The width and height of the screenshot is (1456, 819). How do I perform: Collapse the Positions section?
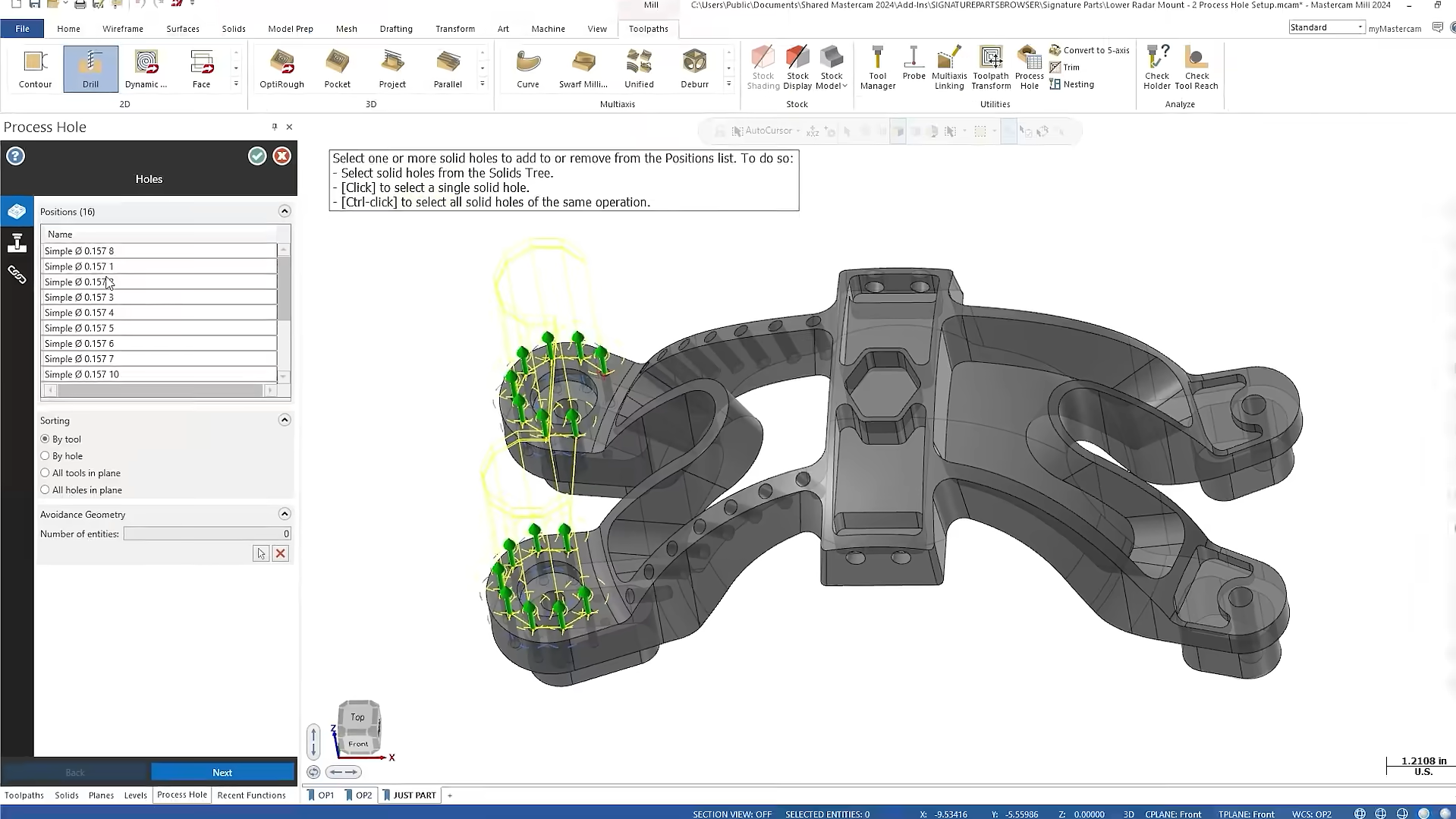point(285,211)
